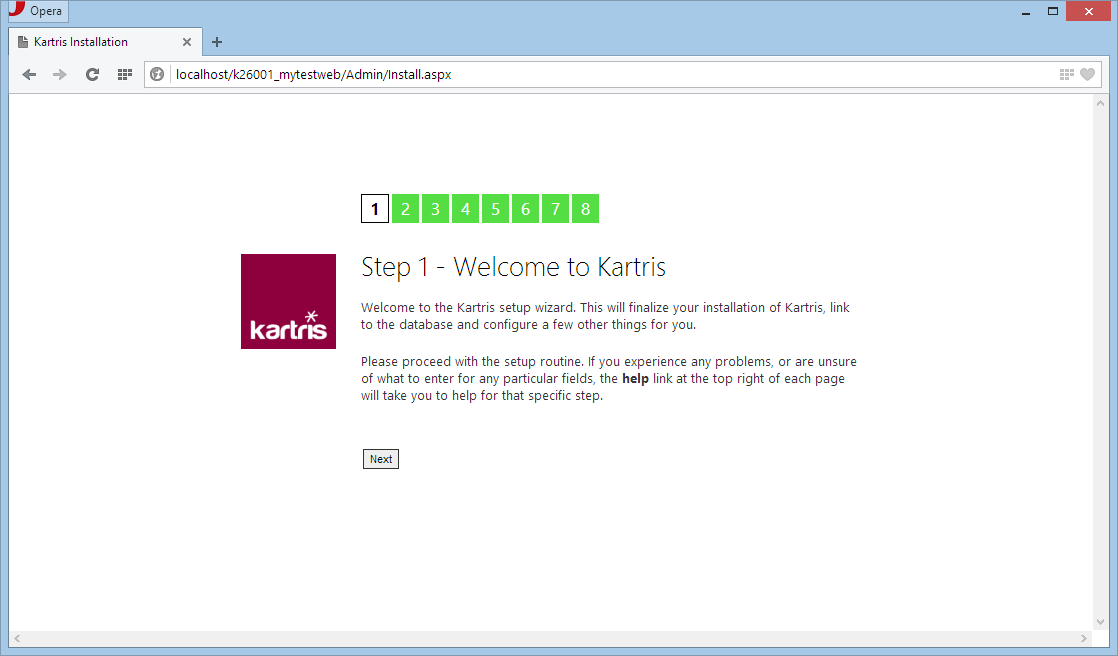This screenshot has height=656, width=1118.
Task: Open a new tab with plus button
Action: (x=217, y=42)
